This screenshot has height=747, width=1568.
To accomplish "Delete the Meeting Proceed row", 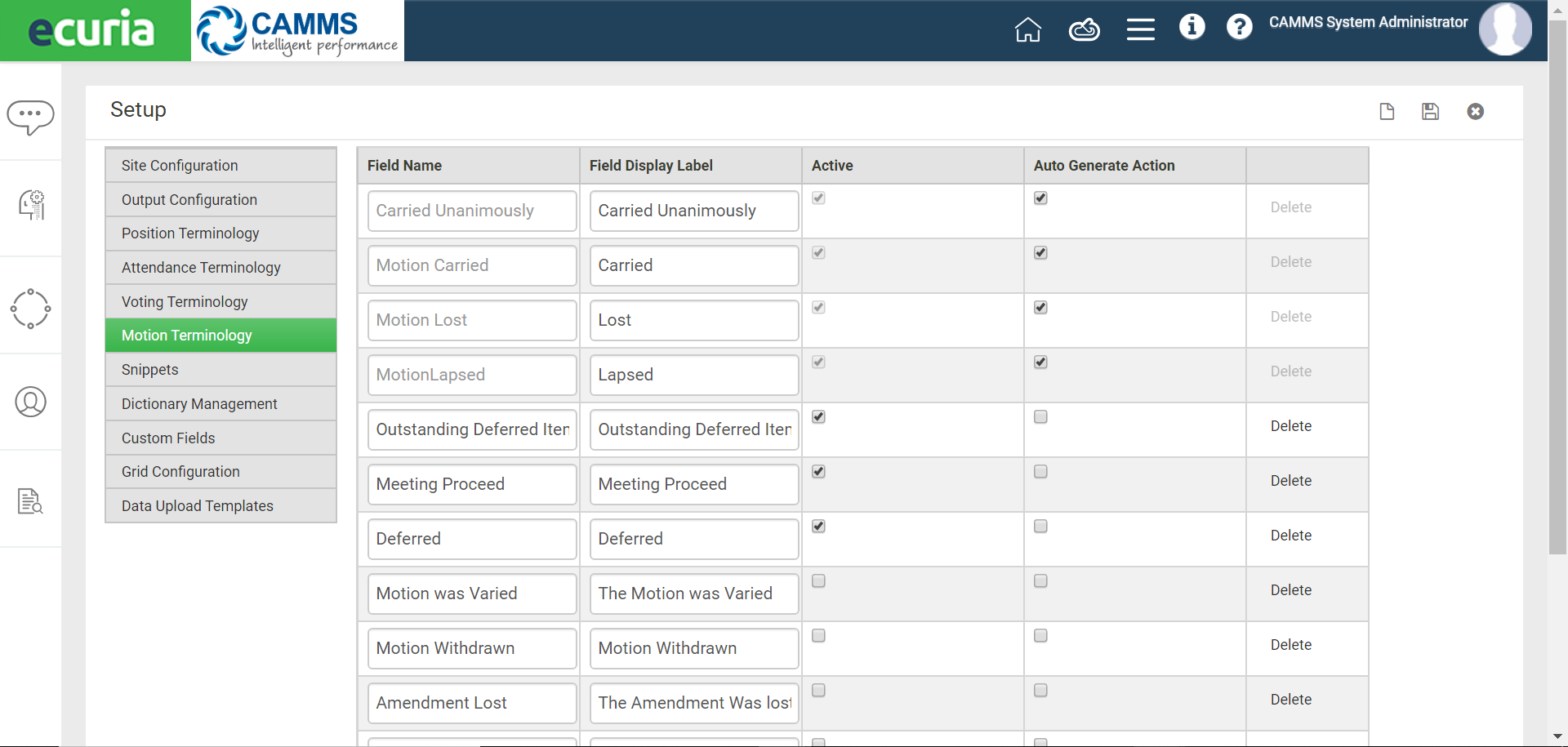I will pyautogui.click(x=1290, y=481).
